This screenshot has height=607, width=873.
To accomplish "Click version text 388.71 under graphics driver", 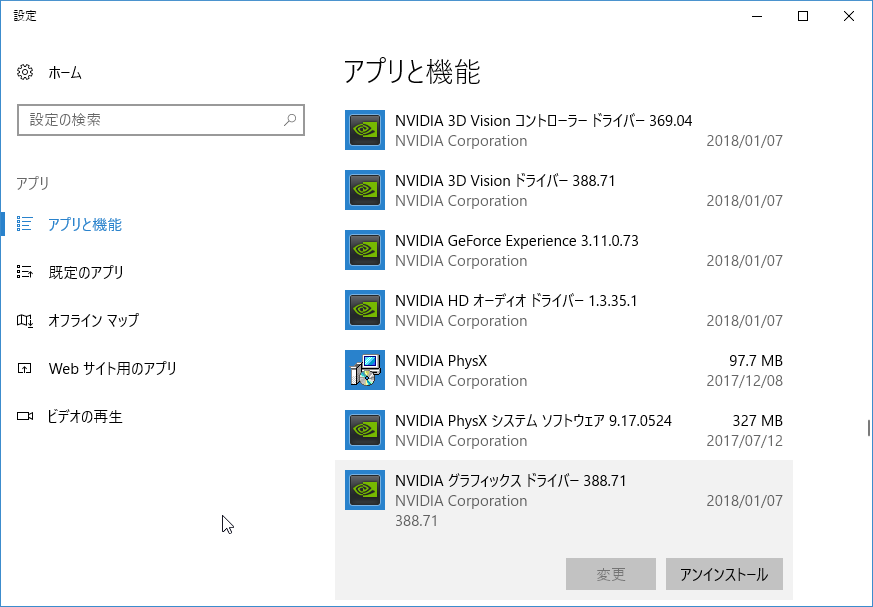I will point(416,521).
